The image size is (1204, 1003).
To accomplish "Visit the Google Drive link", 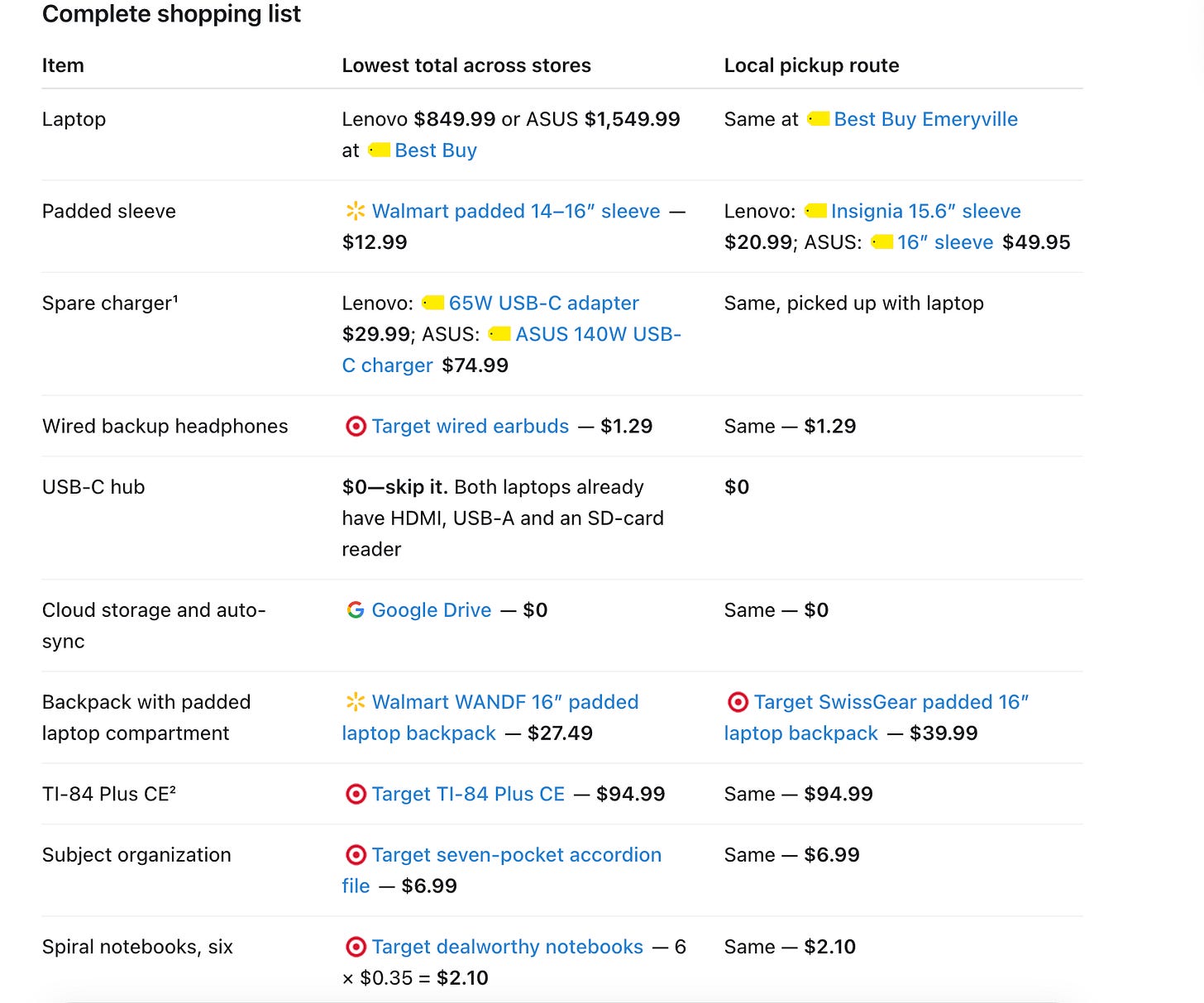I will pyautogui.click(x=432, y=610).
